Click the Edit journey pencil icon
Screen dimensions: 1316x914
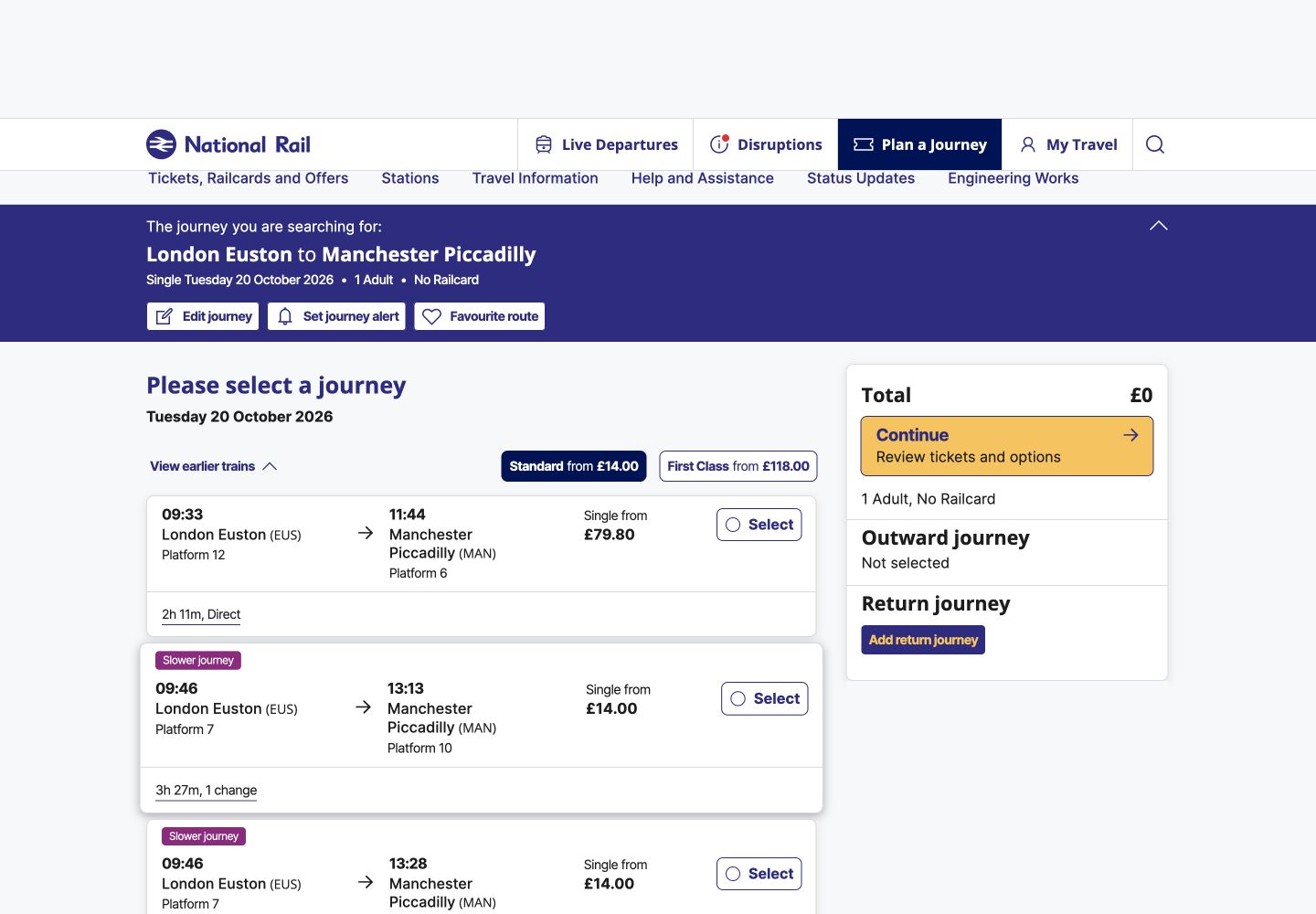click(x=164, y=316)
